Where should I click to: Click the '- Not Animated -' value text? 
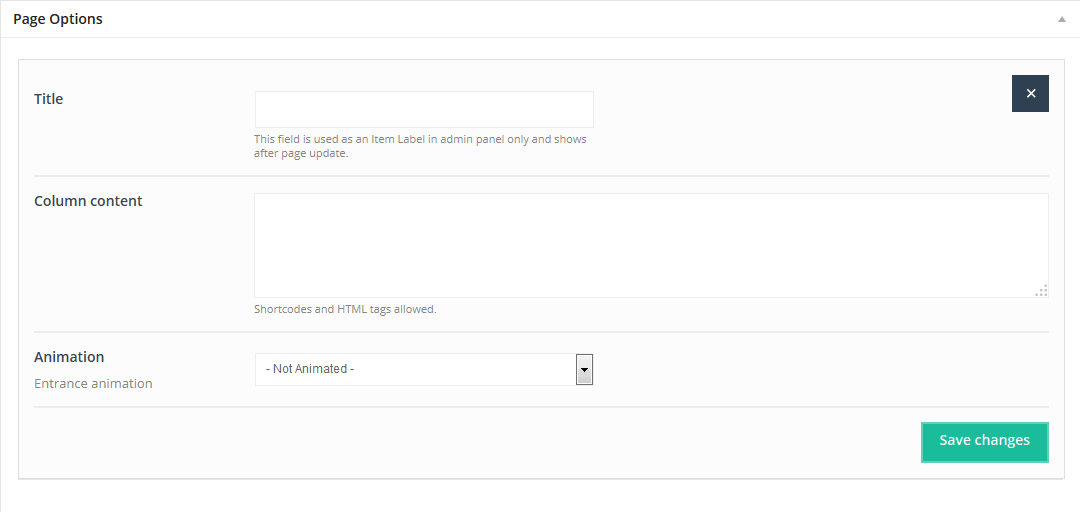click(310, 369)
